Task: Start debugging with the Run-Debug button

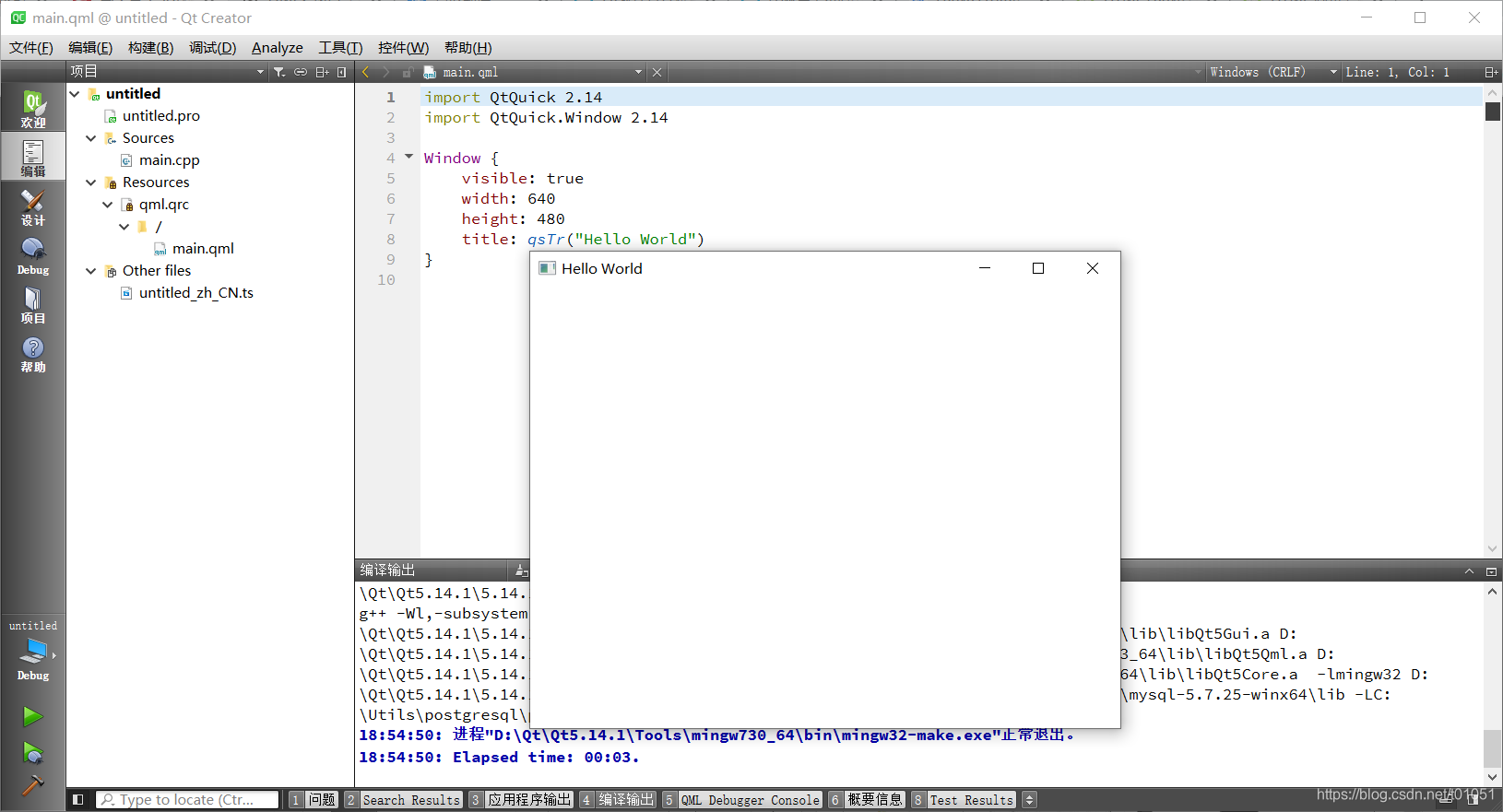Action: [x=33, y=753]
